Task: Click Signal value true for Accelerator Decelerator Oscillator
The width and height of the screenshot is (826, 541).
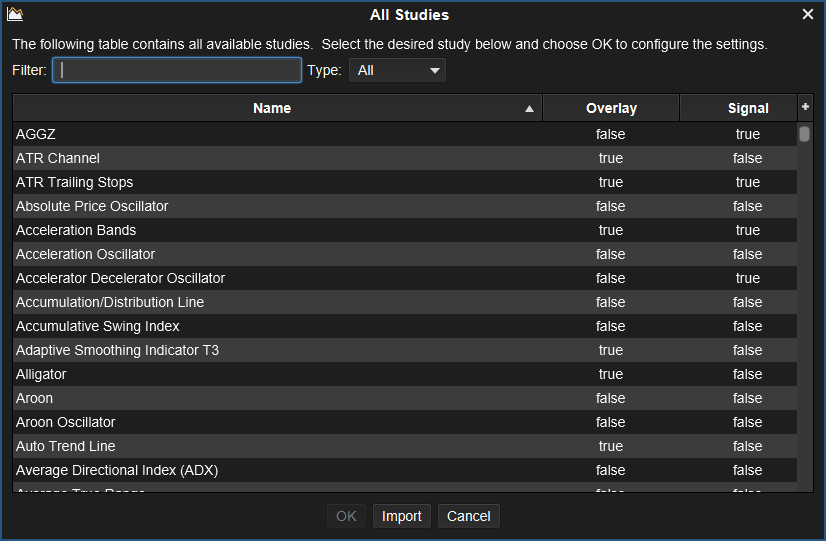Action: point(748,278)
